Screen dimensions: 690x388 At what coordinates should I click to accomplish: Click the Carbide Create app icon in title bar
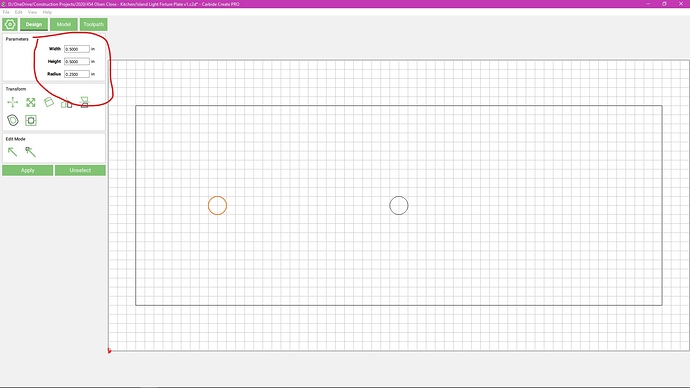4,4
